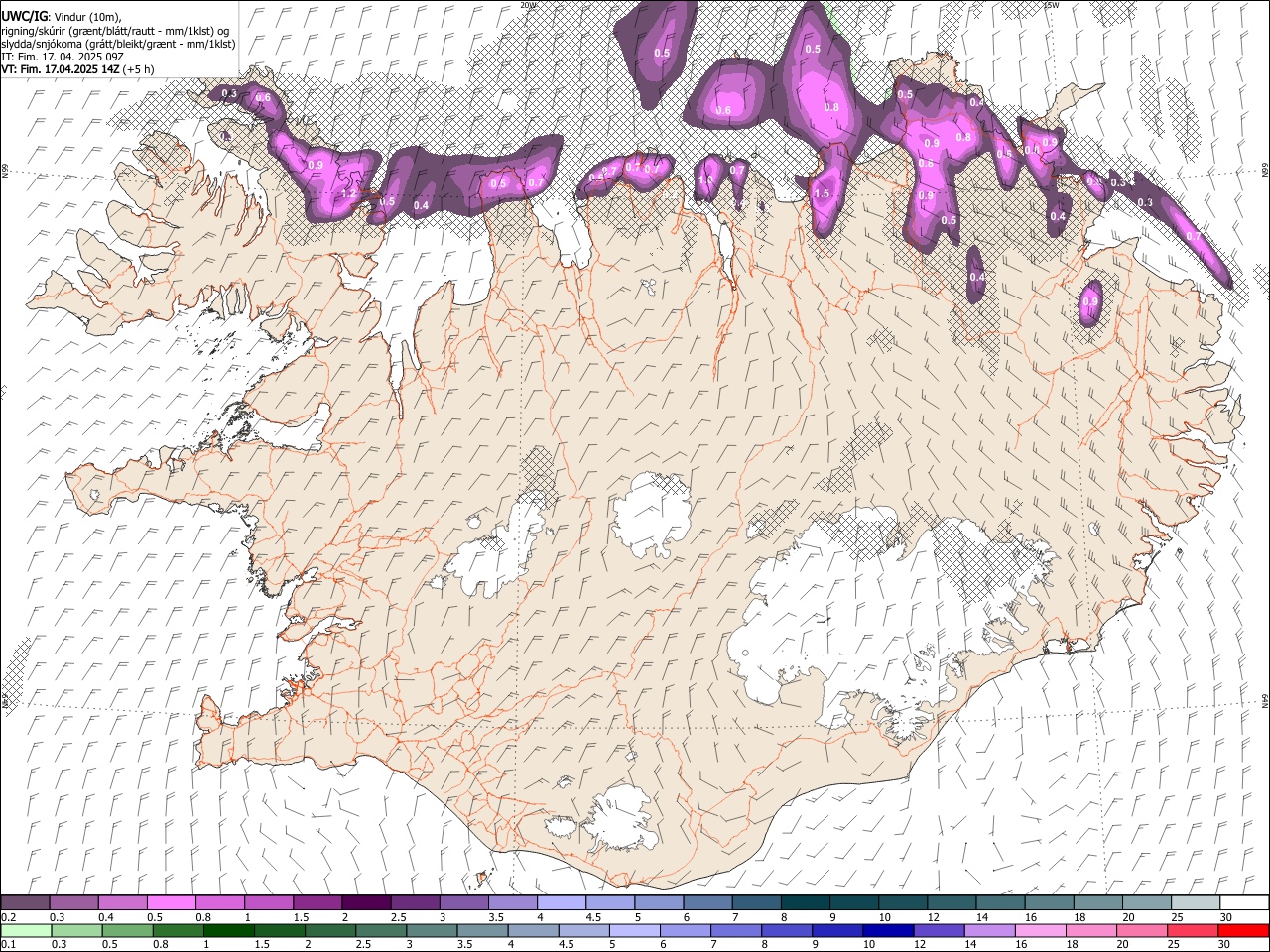The height and width of the screenshot is (952, 1270).
Task: Select bottom-row pale green swatch between 0.1 and 0.3
Action: tap(26, 930)
